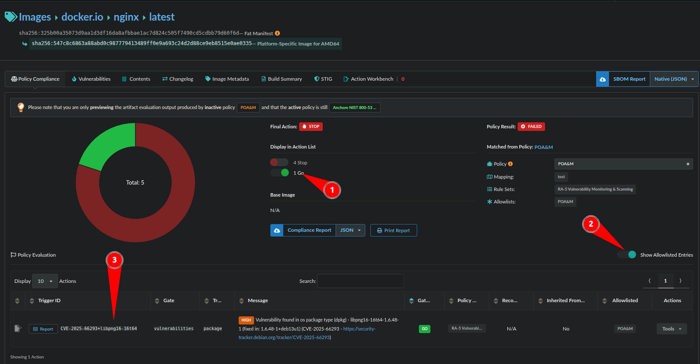
Task: Click the Print Report button
Action: coord(393,230)
